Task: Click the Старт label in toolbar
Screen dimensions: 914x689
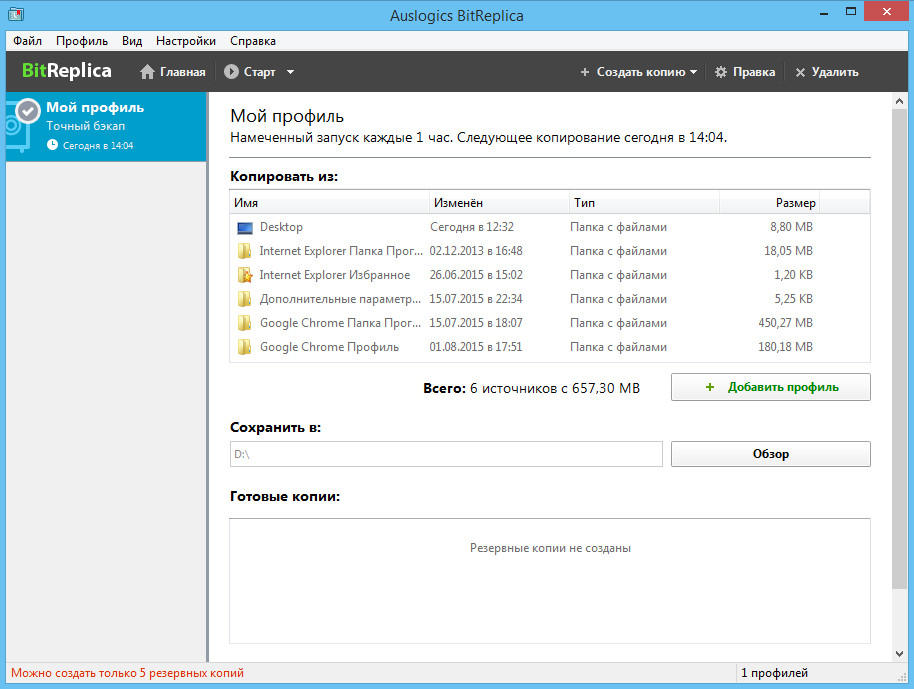Action: point(259,72)
